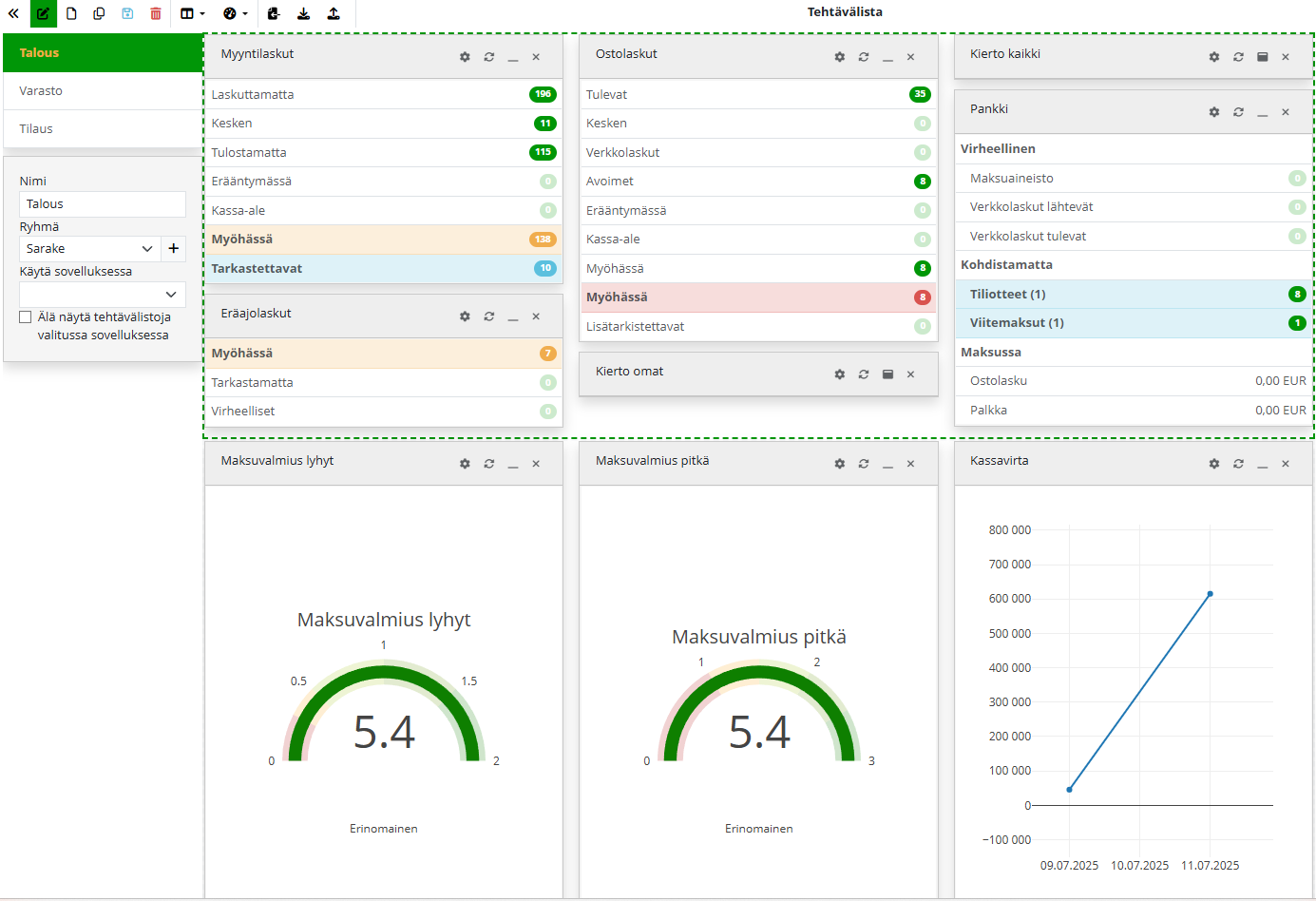Click the red trash delete icon
This screenshot has width=1316, height=901.
(156, 13)
